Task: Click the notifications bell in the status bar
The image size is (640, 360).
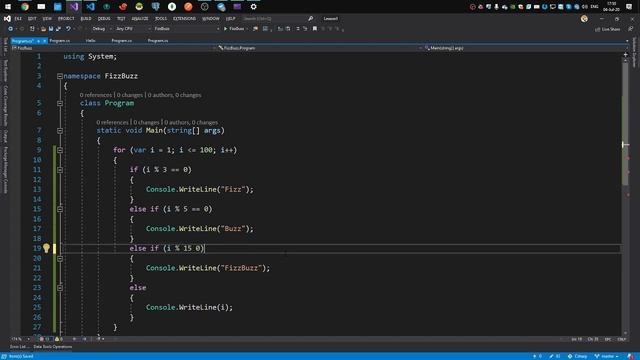Action: [x=631, y=356]
